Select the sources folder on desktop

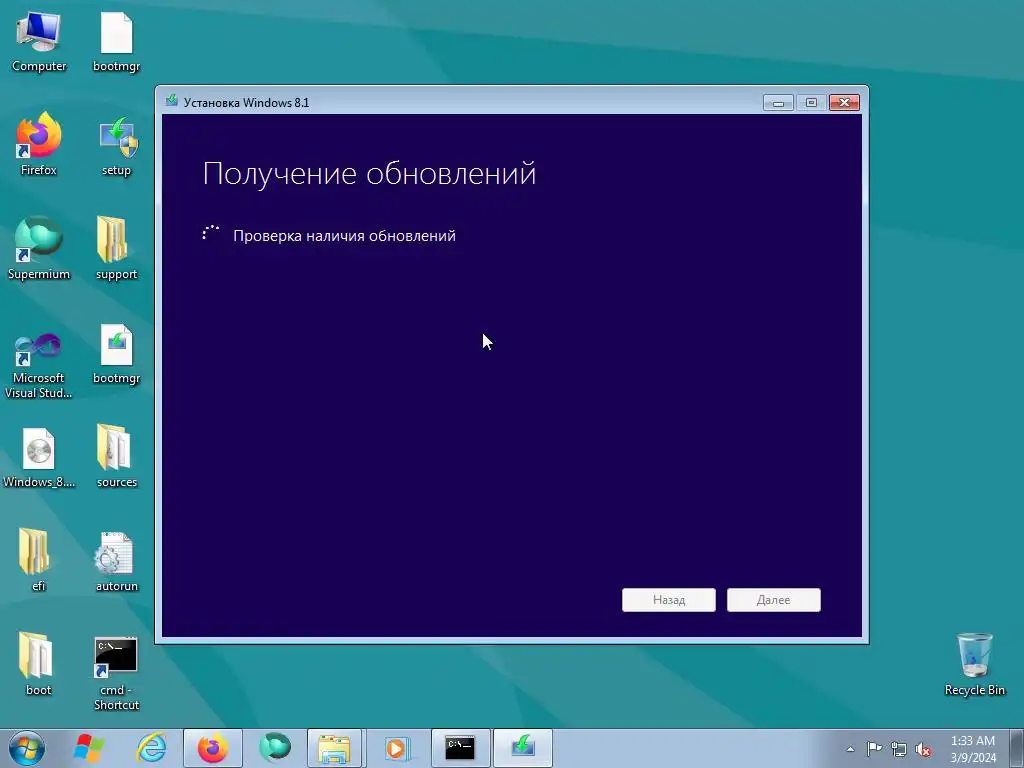[116, 456]
